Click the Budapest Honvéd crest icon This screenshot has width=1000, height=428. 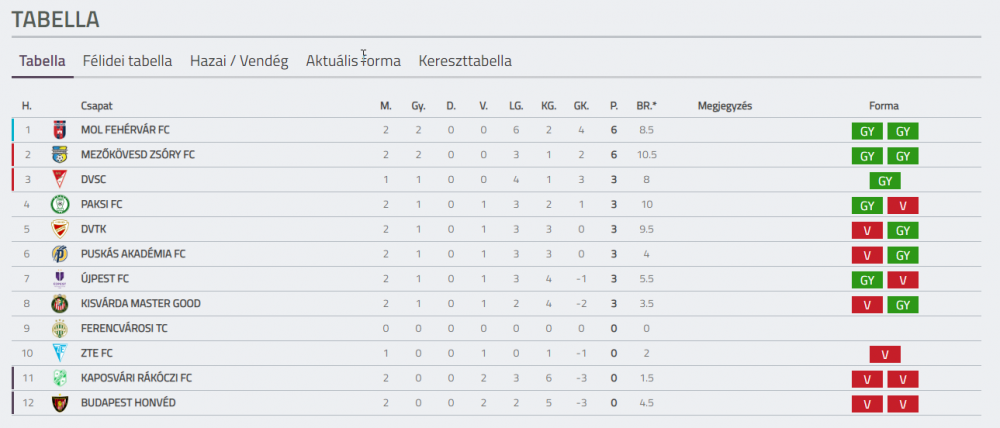tap(59, 403)
